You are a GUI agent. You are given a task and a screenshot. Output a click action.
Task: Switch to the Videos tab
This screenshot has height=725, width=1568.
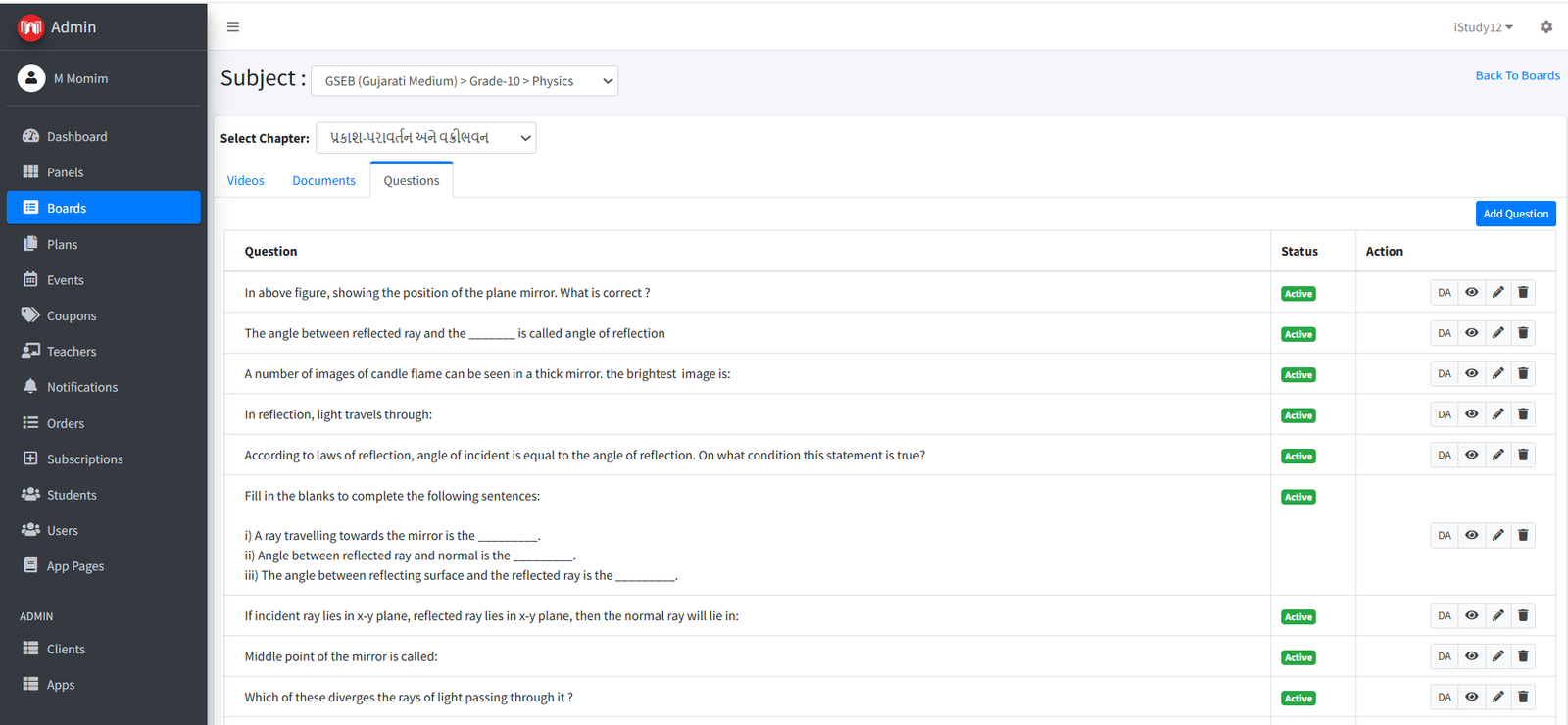(x=245, y=180)
